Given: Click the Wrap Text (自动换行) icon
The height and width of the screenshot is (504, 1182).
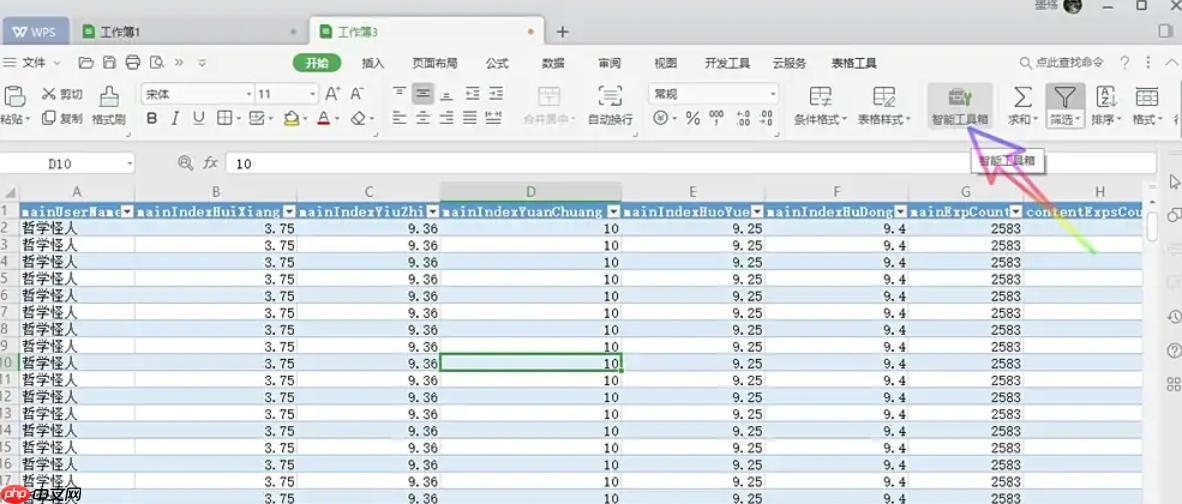Looking at the screenshot, I should [x=610, y=96].
